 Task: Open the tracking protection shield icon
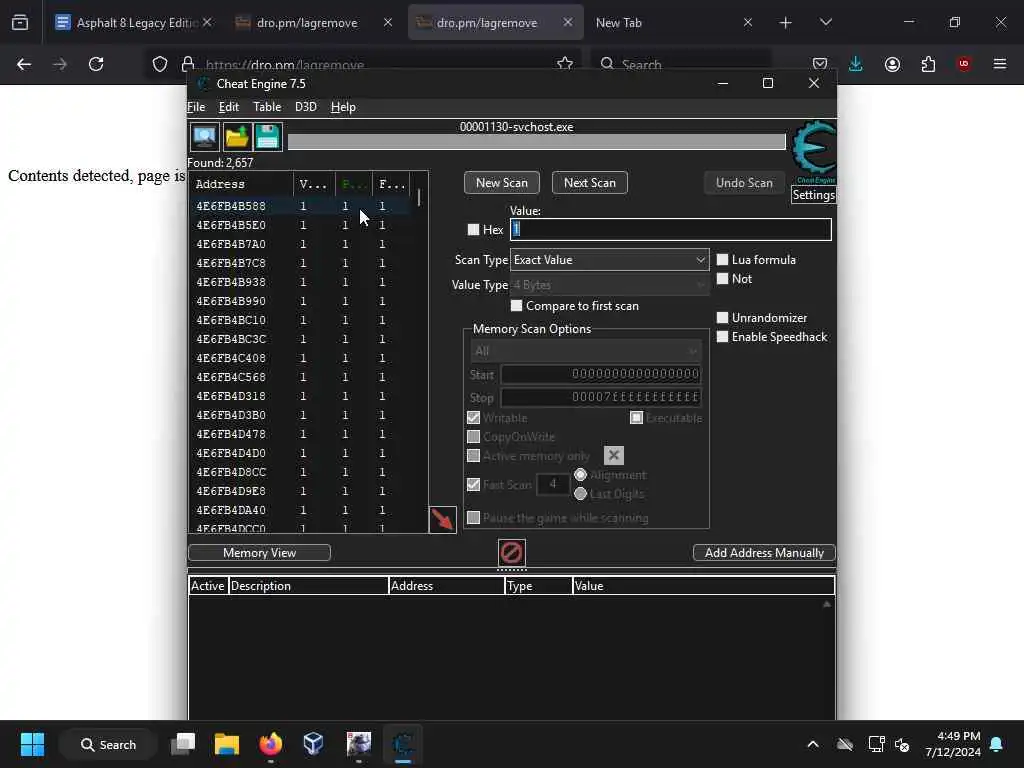[x=160, y=64]
